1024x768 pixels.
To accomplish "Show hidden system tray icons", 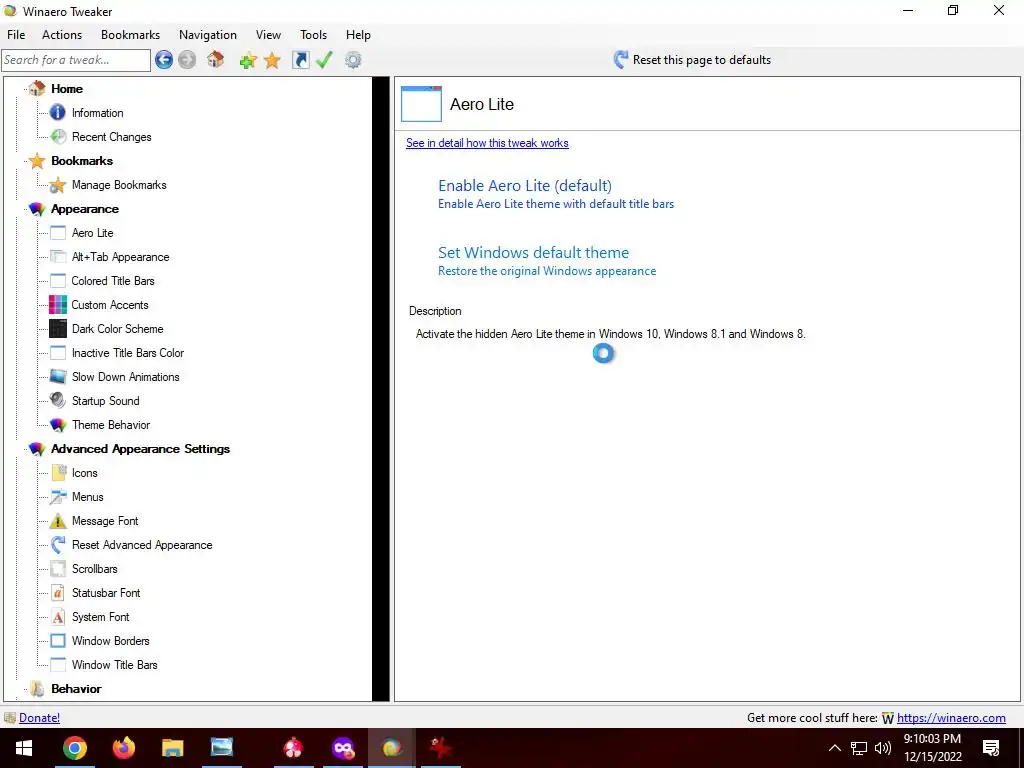I will (x=835, y=748).
